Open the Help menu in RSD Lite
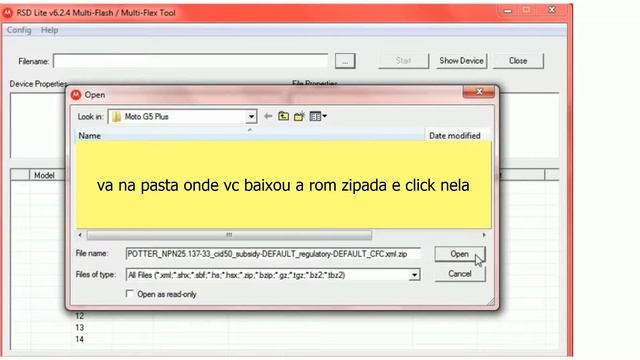Screen dimensions: 640x360 point(49,30)
